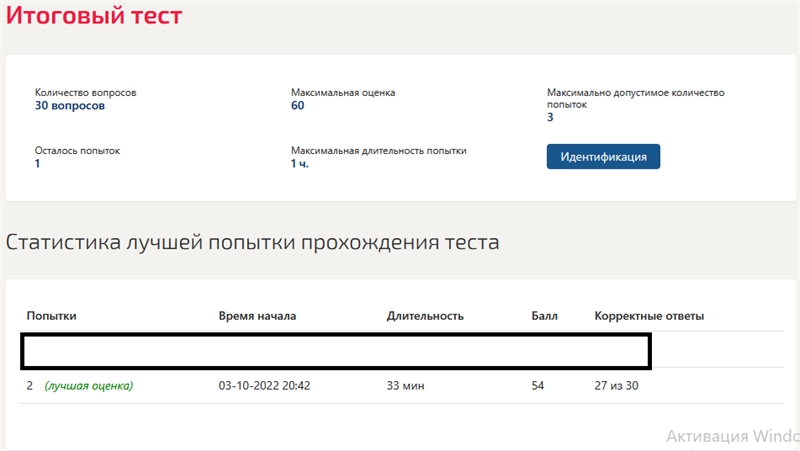Click the Длительность column header
Image resolution: width=800 pixels, height=451 pixels.
coord(425,316)
